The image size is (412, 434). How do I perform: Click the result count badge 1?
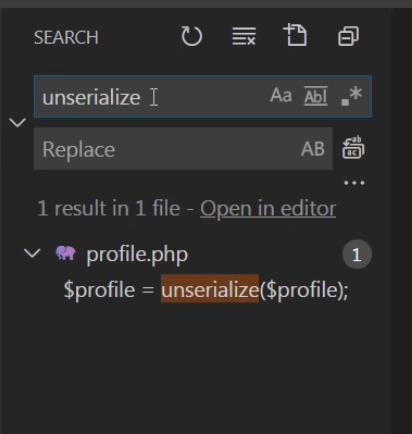pyautogui.click(x=357, y=254)
